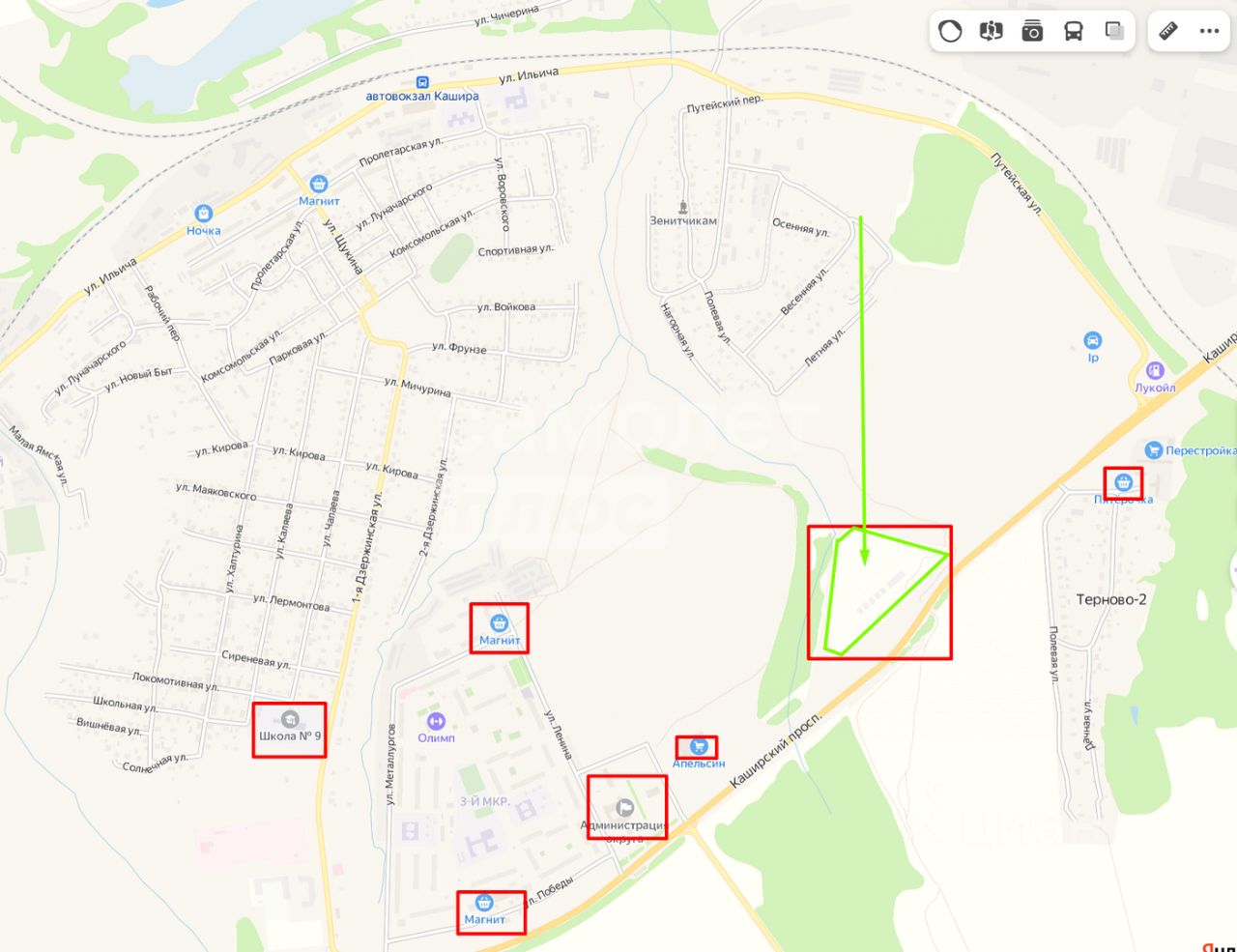Image resolution: width=1237 pixels, height=952 pixels.
Task: Show photos layer with camera icon
Action: 1032,31
